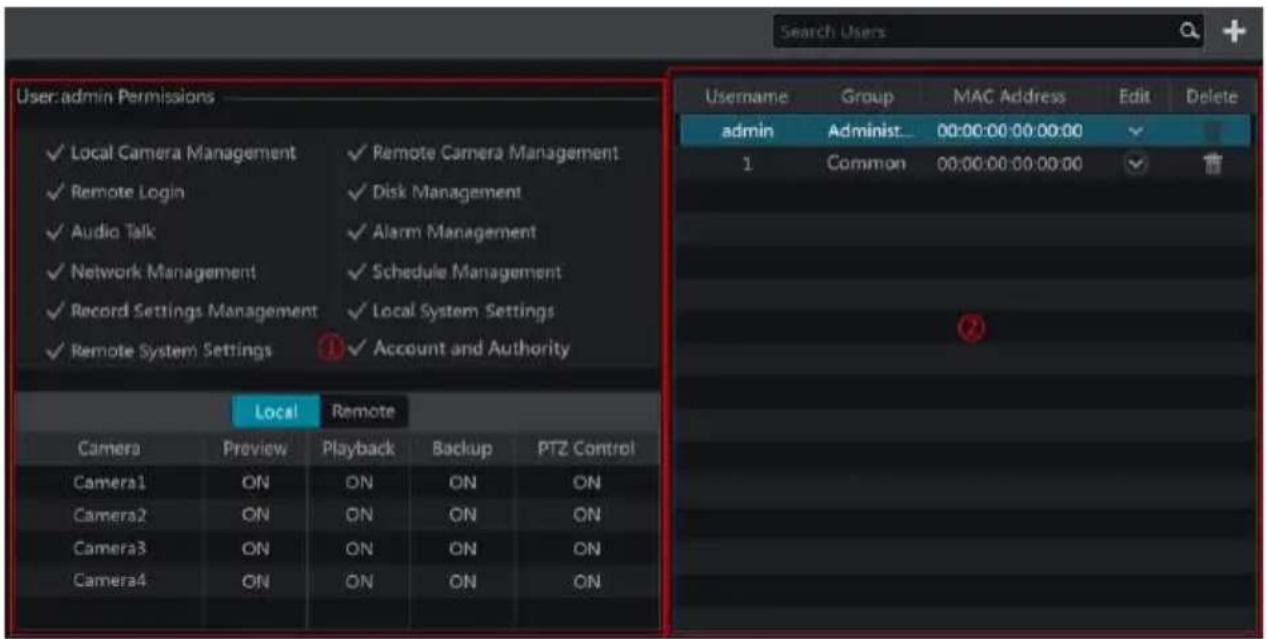This screenshot has width=1267, height=639.
Task: Toggle Remote System Settings permission
Action: [160, 350]
